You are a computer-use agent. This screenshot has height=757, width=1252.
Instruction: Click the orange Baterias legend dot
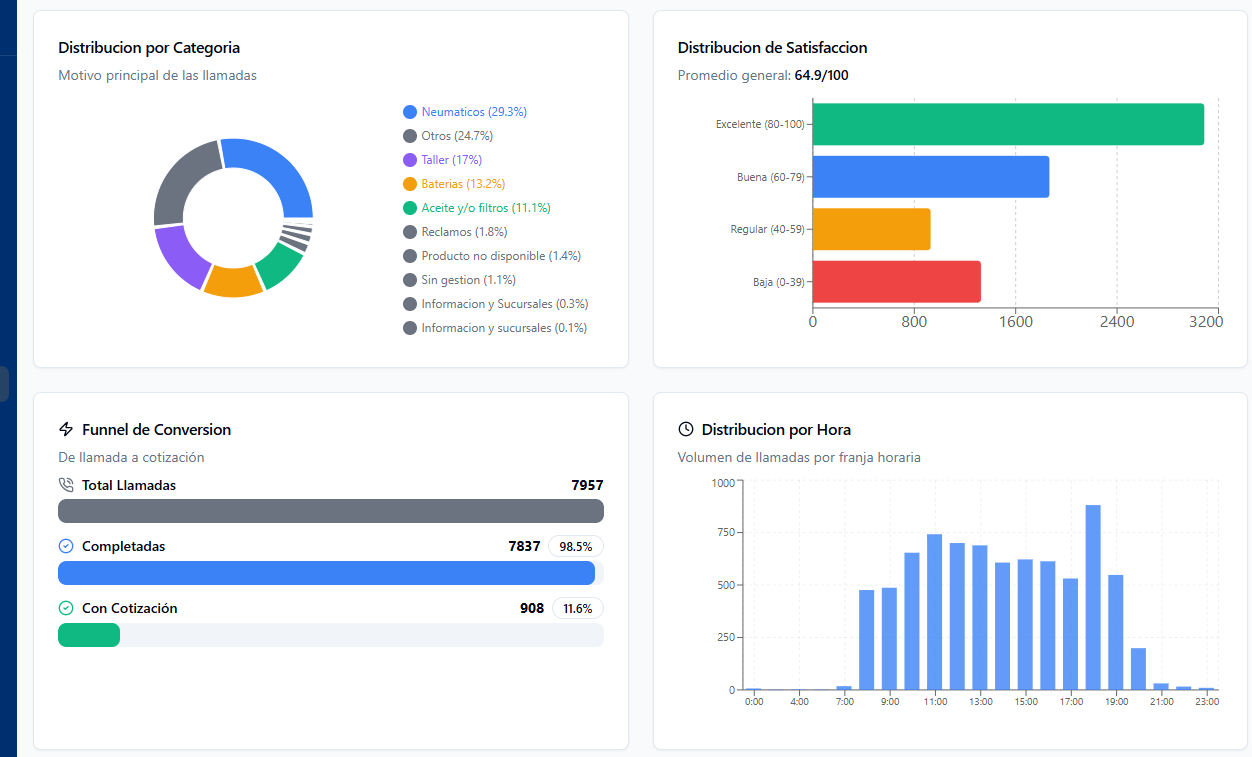click(x=410, y=184)
